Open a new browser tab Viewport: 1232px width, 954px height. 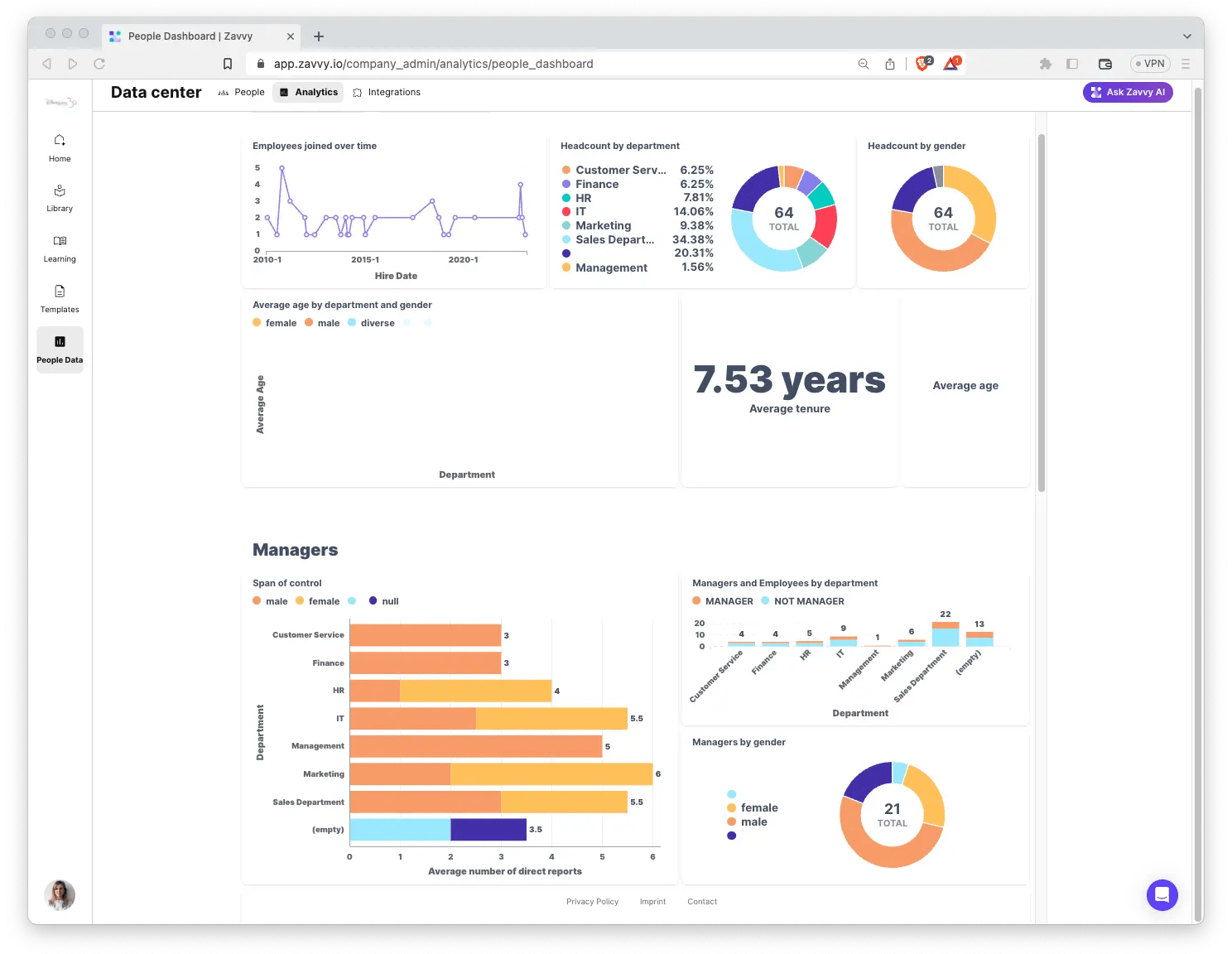(x=319, y=36)
